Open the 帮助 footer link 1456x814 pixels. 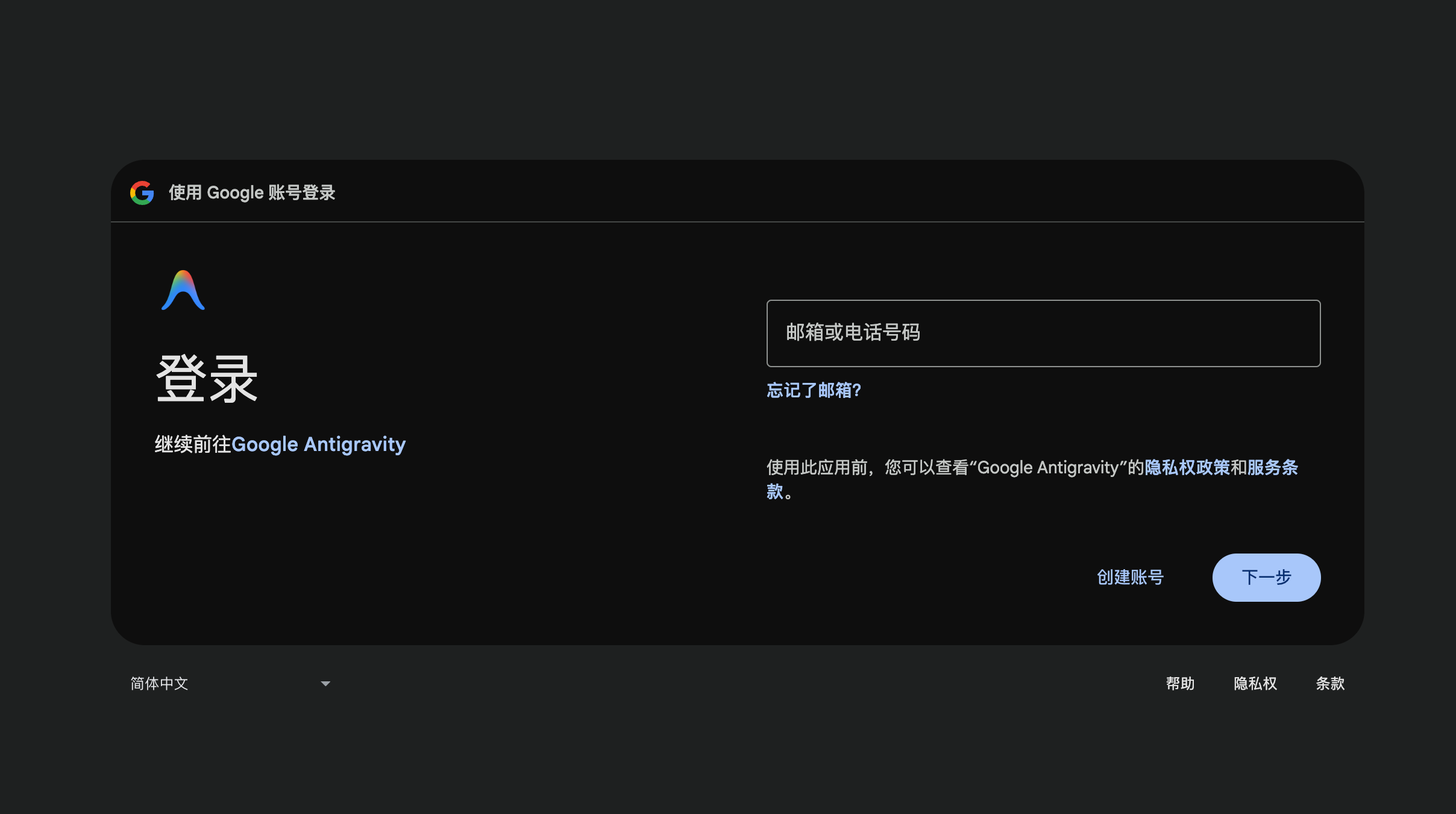[x=1180, y=683]
